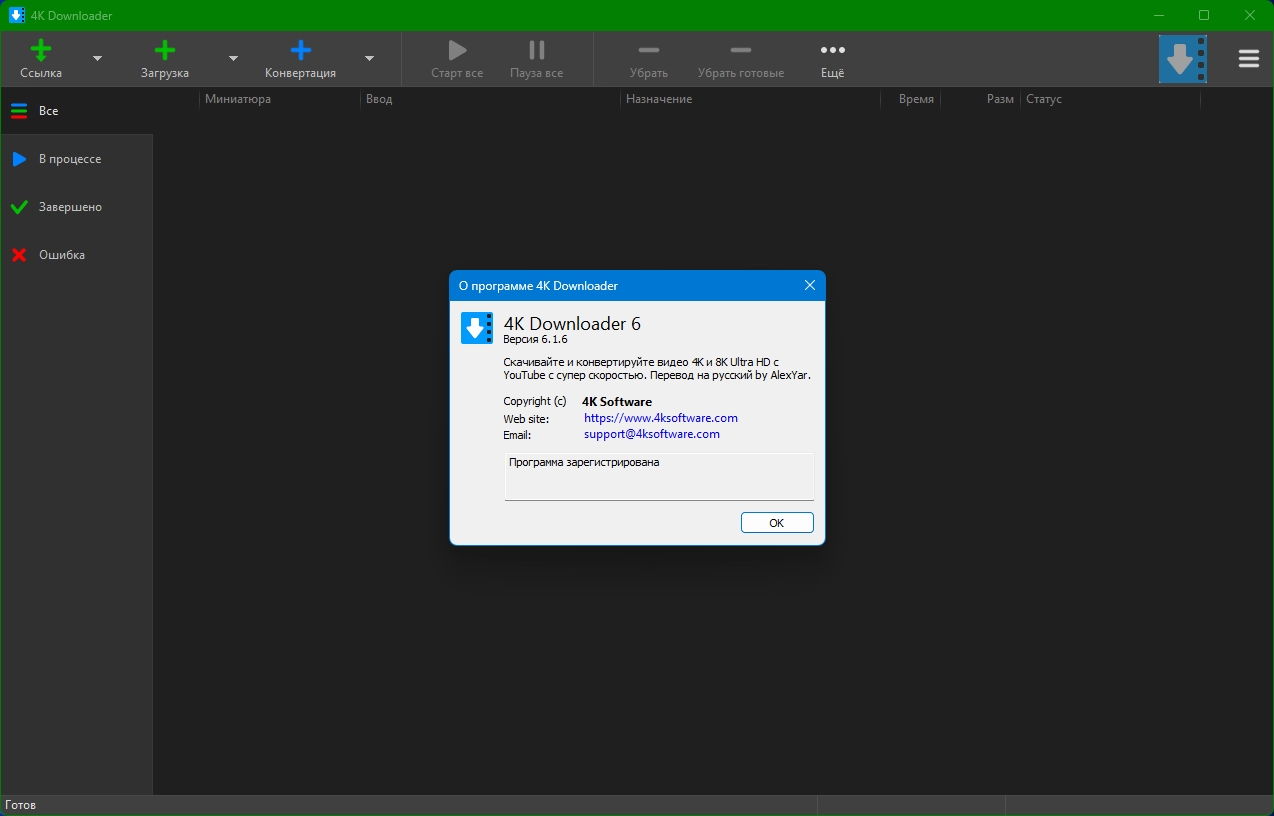Click the blue plus Конвертация icon
Viewport: 1274px width, 816px height.
pyautogui.click(x=300, y=51)
